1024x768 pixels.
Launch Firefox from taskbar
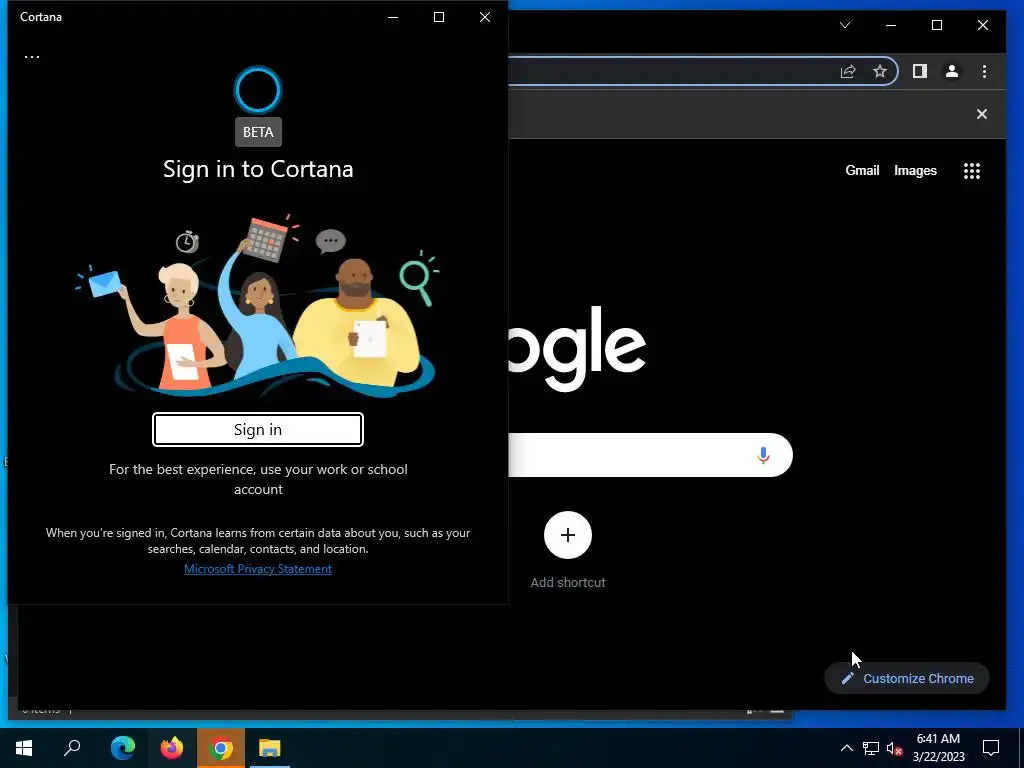click(172, 748)
